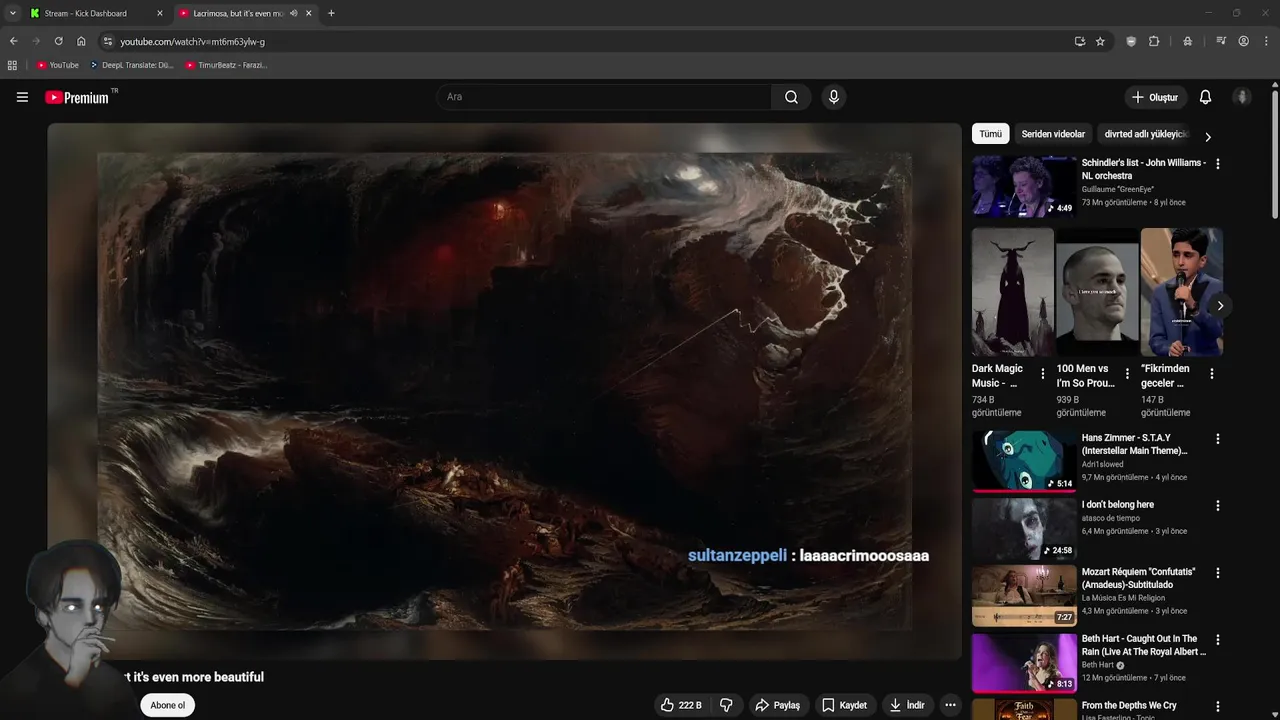
Task: Open the YouTube guide hamburger menu
Action: coord(22,97)
